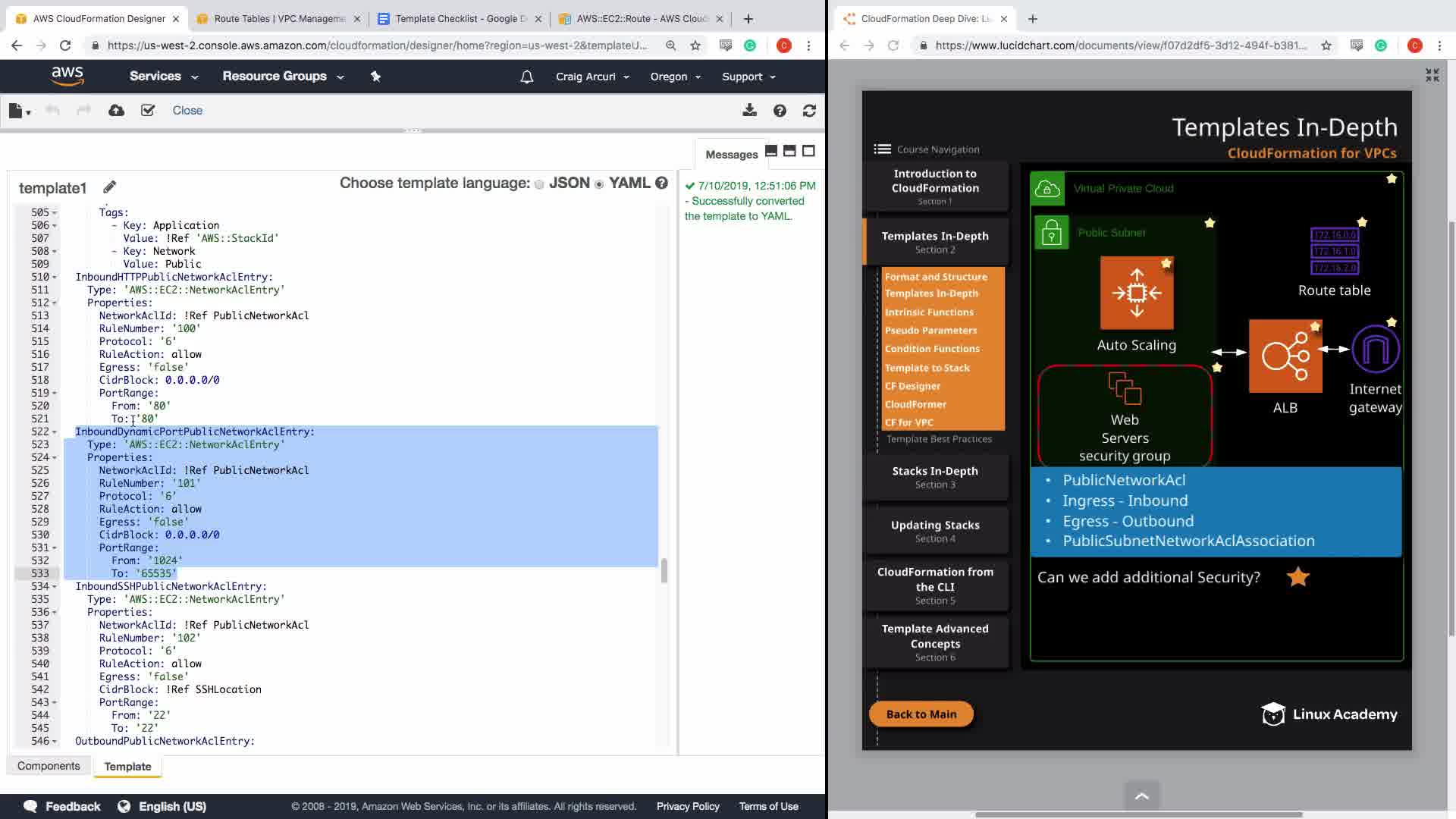Maximize the Messages pane
1456x819 pixels.
pyautogui.click(x=808, y=151)
